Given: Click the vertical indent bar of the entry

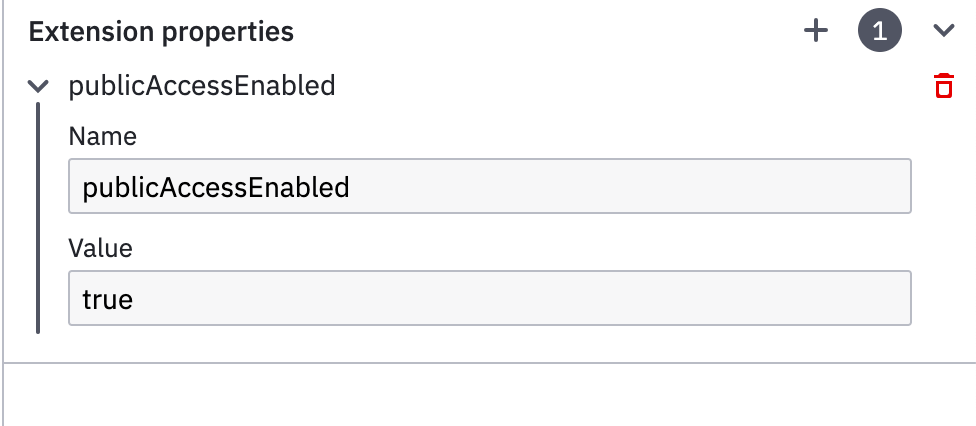Looking at the screenshot, I should point(38,218).
